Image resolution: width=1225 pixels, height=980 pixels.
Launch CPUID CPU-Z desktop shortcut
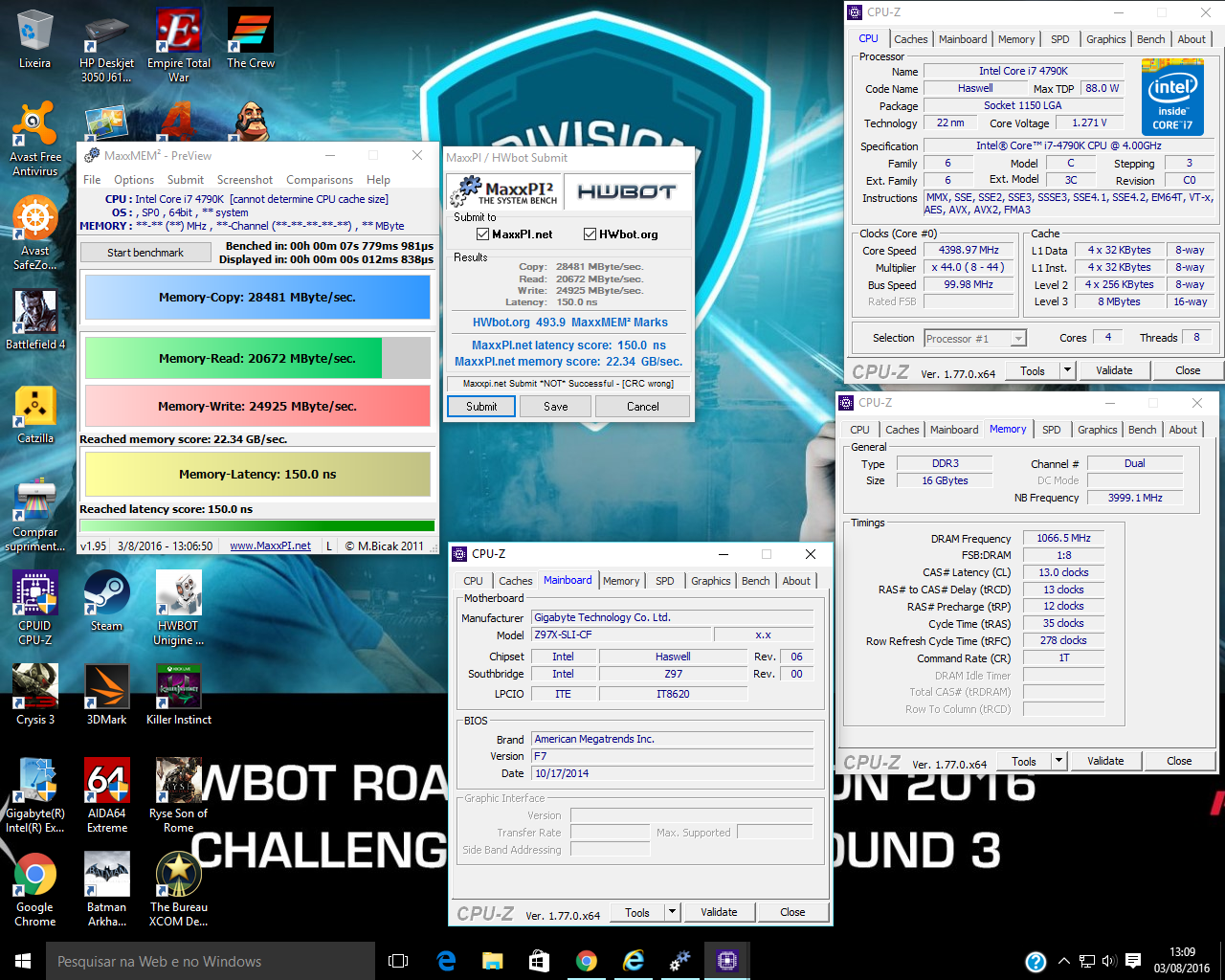(x=35, y=609)
